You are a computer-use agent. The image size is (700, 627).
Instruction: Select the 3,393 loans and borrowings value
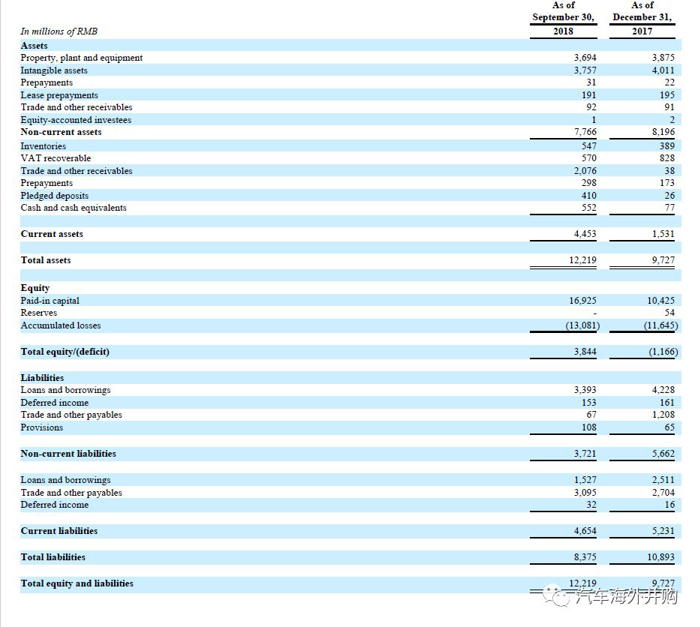point(585,390)
